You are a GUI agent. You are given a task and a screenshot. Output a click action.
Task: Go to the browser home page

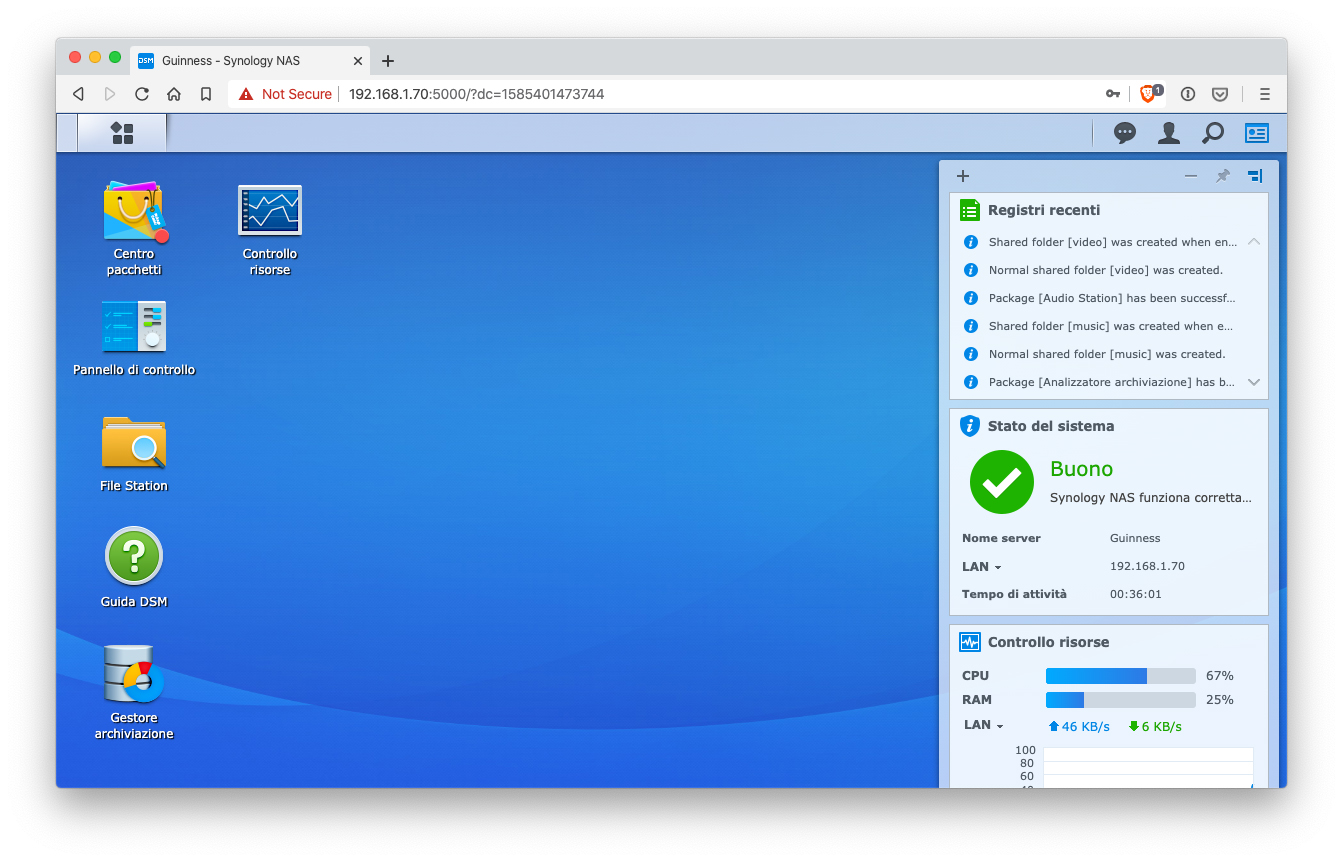click(174, 94)
